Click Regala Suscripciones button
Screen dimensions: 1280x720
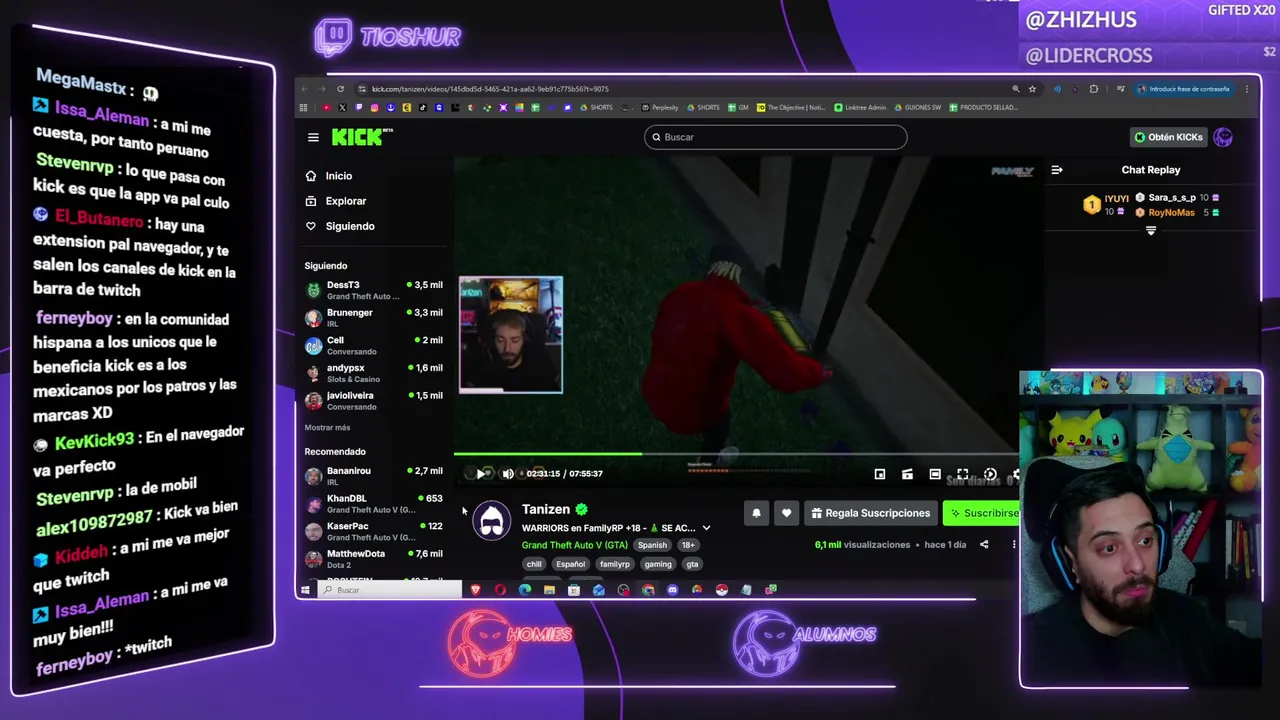870,513
